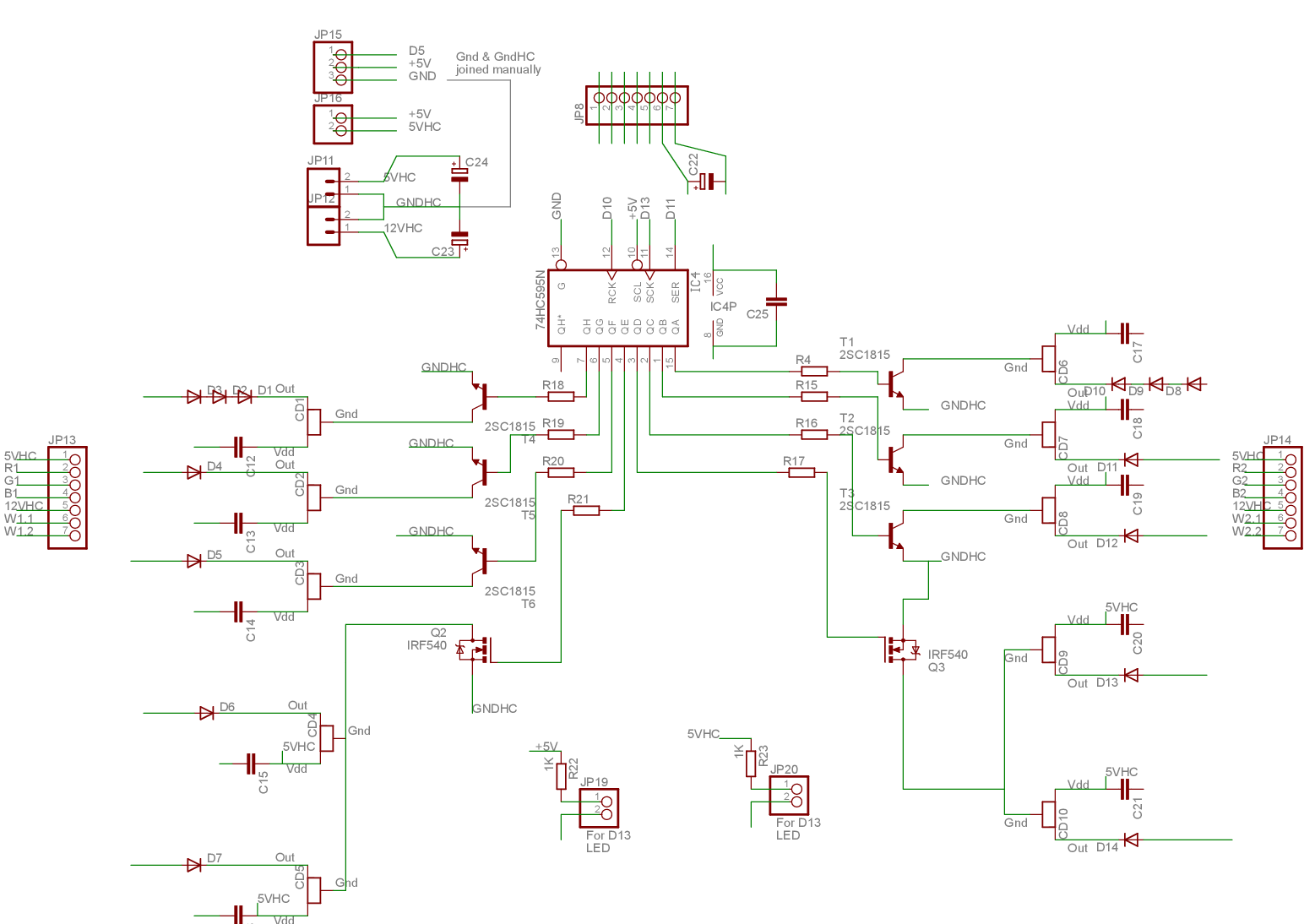Click the '12VHC' net label near JP12
Screen dimensions: 1315x924
tap(404, 228)
